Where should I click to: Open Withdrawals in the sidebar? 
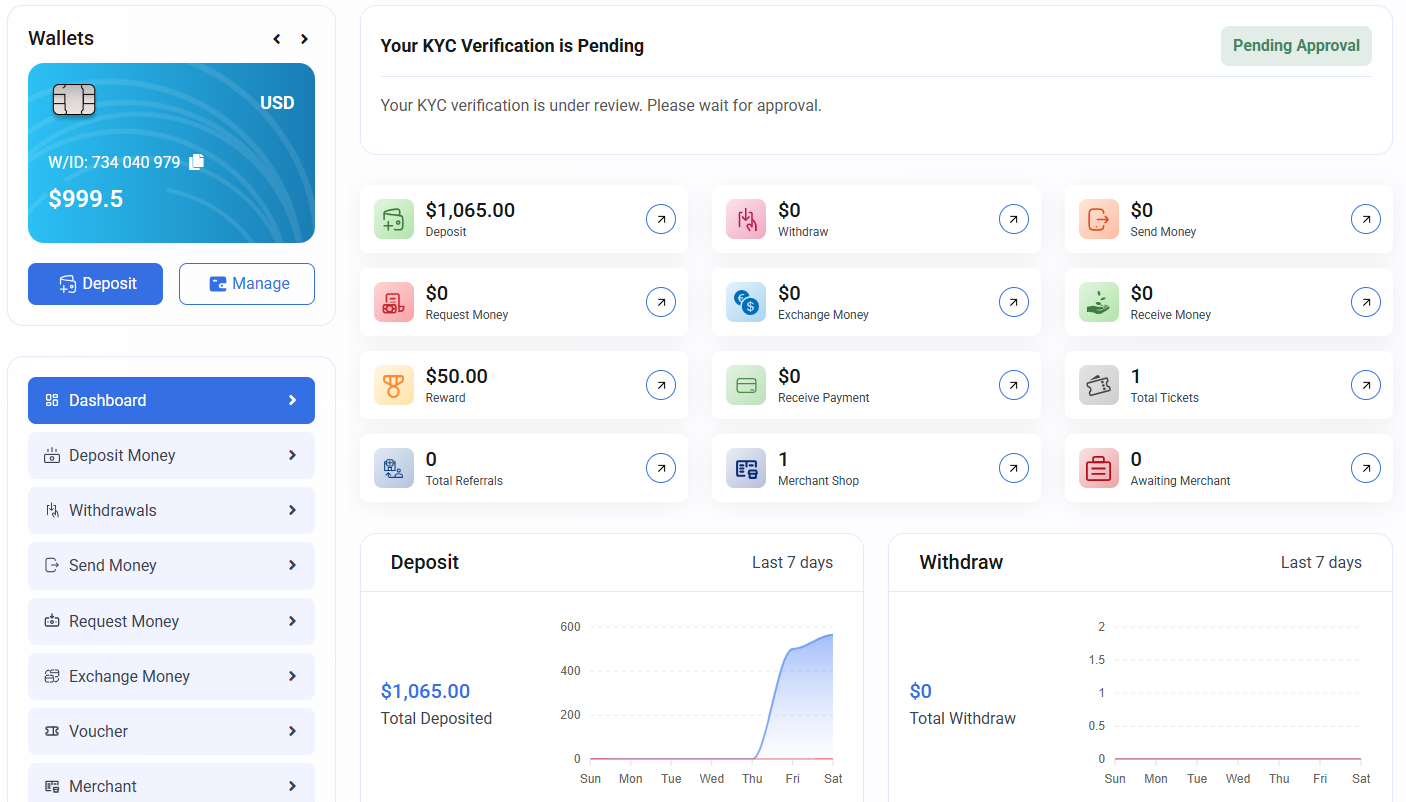click(x=171, y=510)
